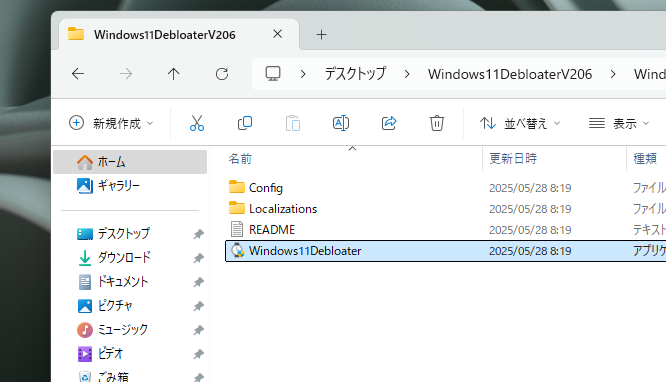Click the README document icon
The width and height of the screenshot is (666, 382).
coord(237,229)
